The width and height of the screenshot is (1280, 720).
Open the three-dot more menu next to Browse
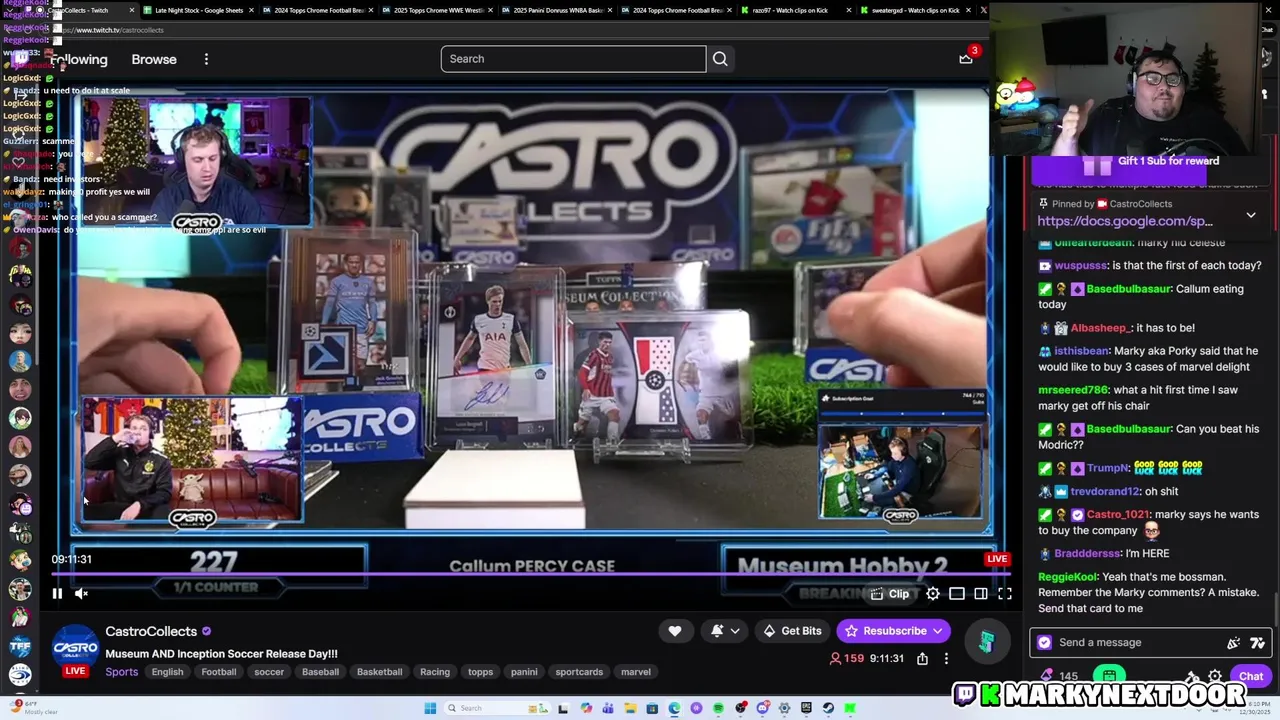coord(206,59)
